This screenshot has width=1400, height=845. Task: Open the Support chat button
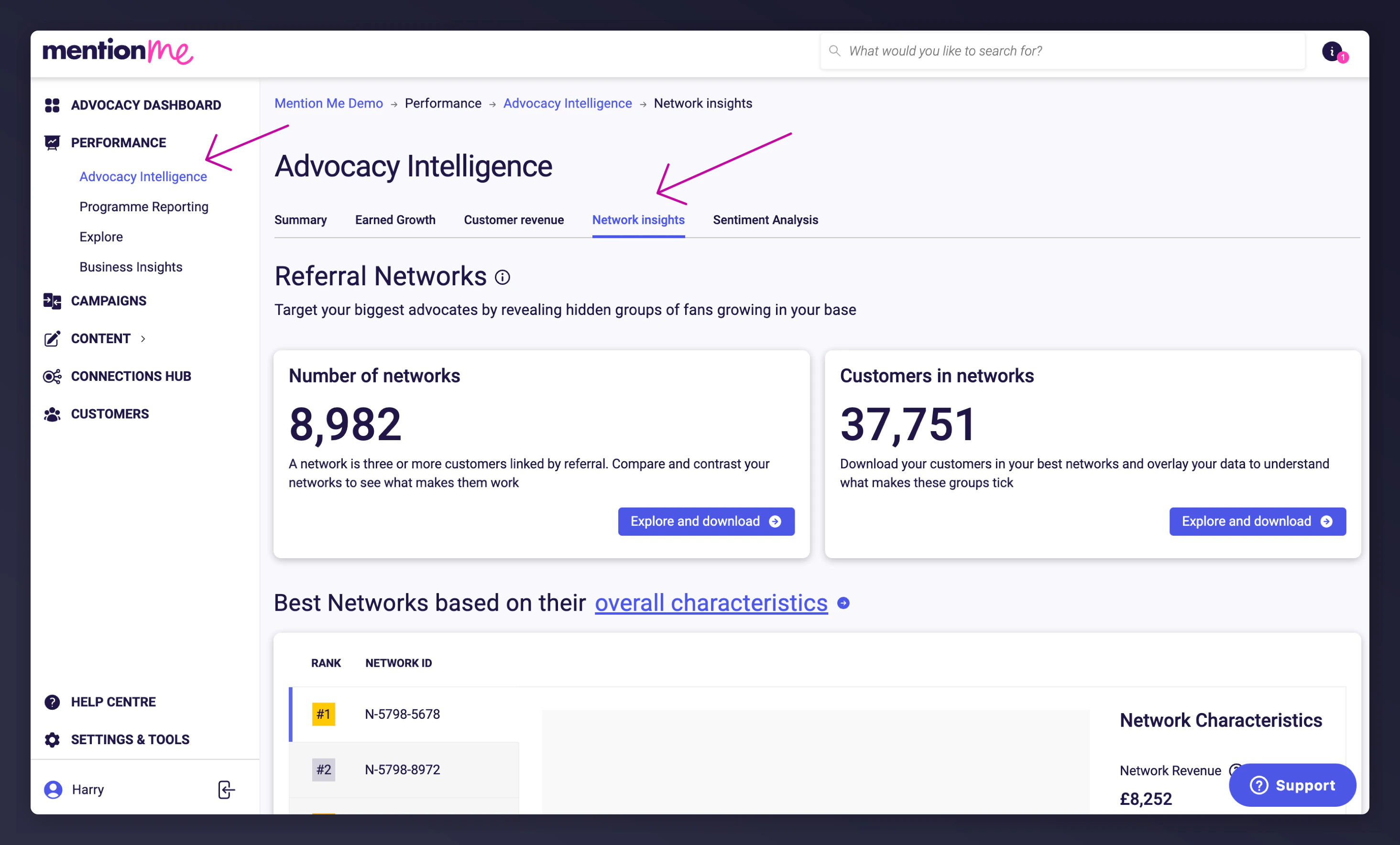click(x=1292, y=785)
